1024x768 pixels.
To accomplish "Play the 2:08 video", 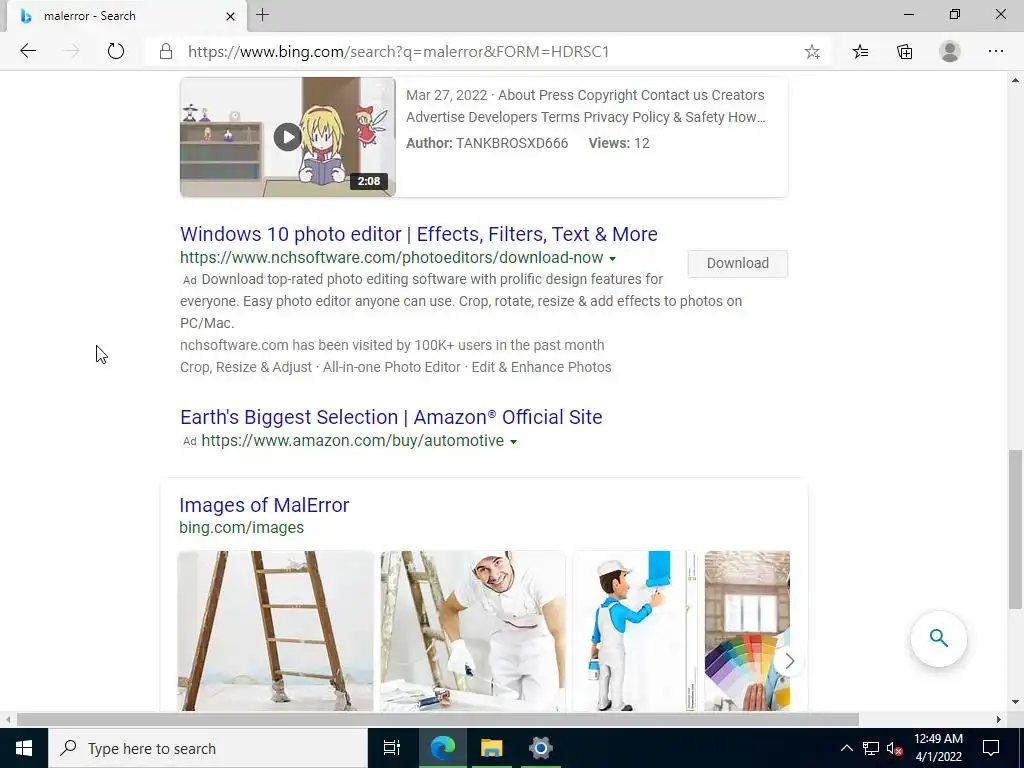I will pos(287,137).
